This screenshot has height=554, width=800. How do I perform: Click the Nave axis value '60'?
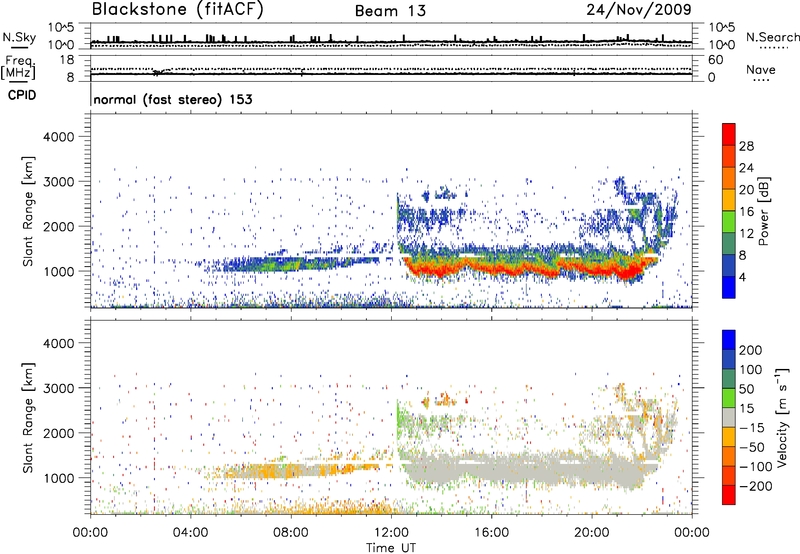click(x=715, y=60)
